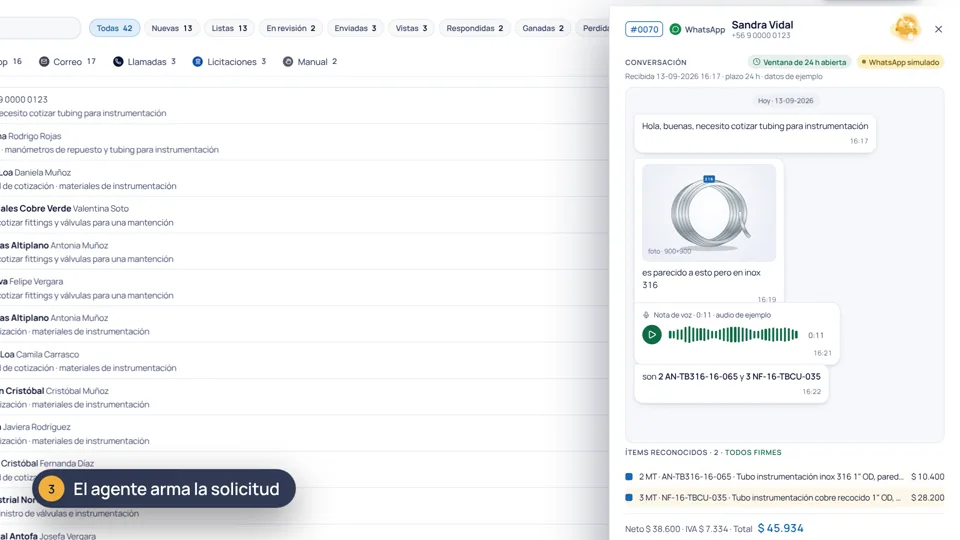Click the blue marker of AN-TB316-16-065 item
960x540 pixels.
pyautogui.click(x=629, y=476)
